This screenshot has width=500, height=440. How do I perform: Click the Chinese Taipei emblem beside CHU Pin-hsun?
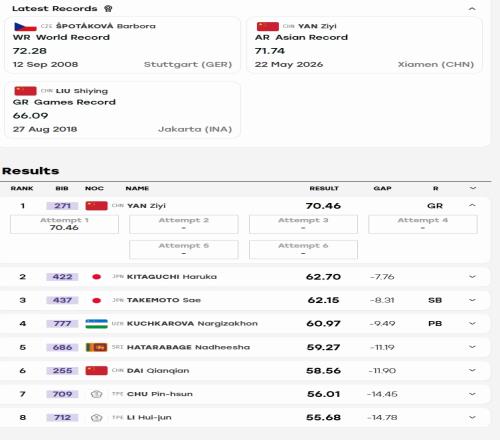[96, 394]
